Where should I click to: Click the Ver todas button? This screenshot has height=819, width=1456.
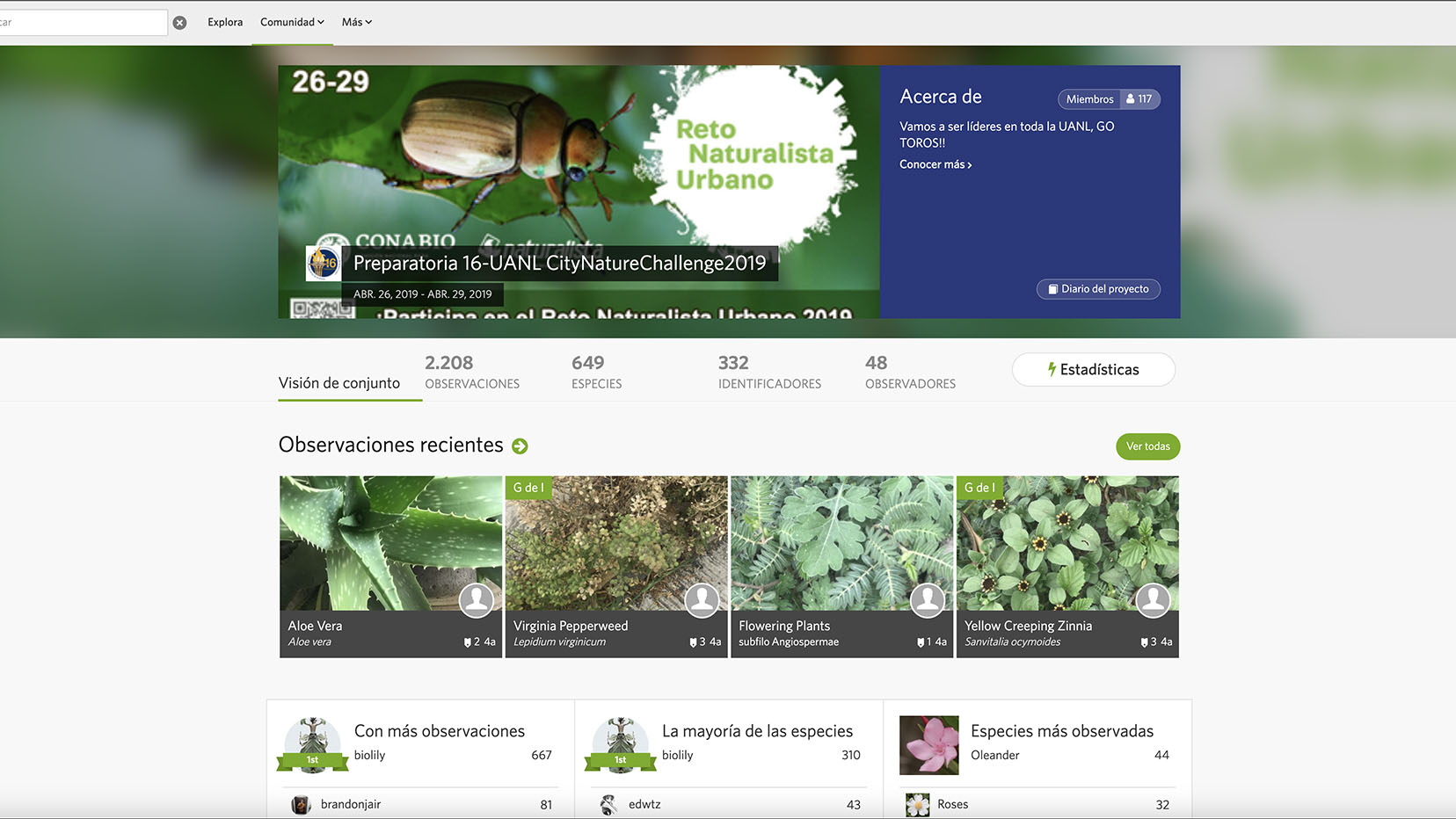point(1147,446)
